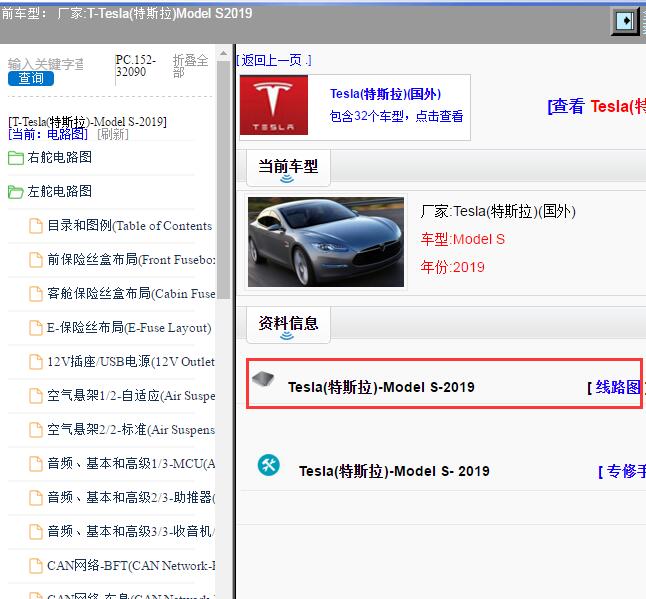
Task: Open file icon for 空气悬架1/2-自适应 entry
Action: (x=36, y=396)
